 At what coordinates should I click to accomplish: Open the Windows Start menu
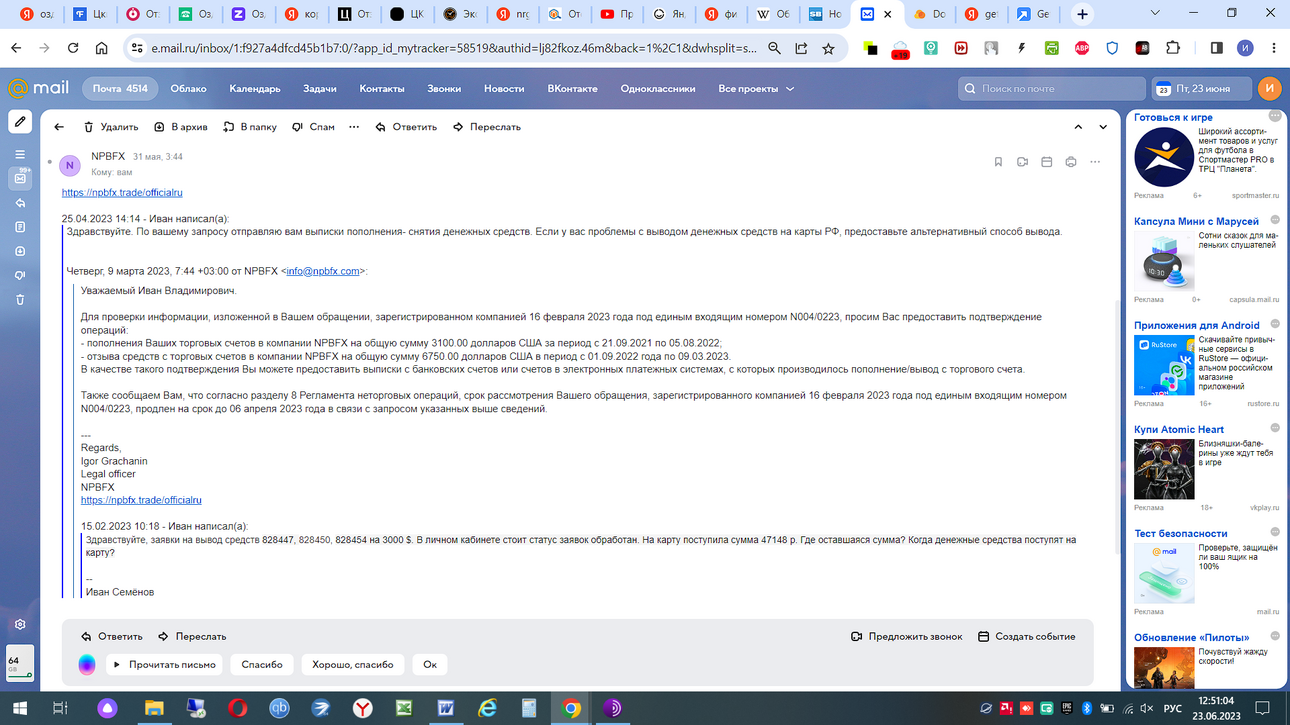click(x=19, y=709)
